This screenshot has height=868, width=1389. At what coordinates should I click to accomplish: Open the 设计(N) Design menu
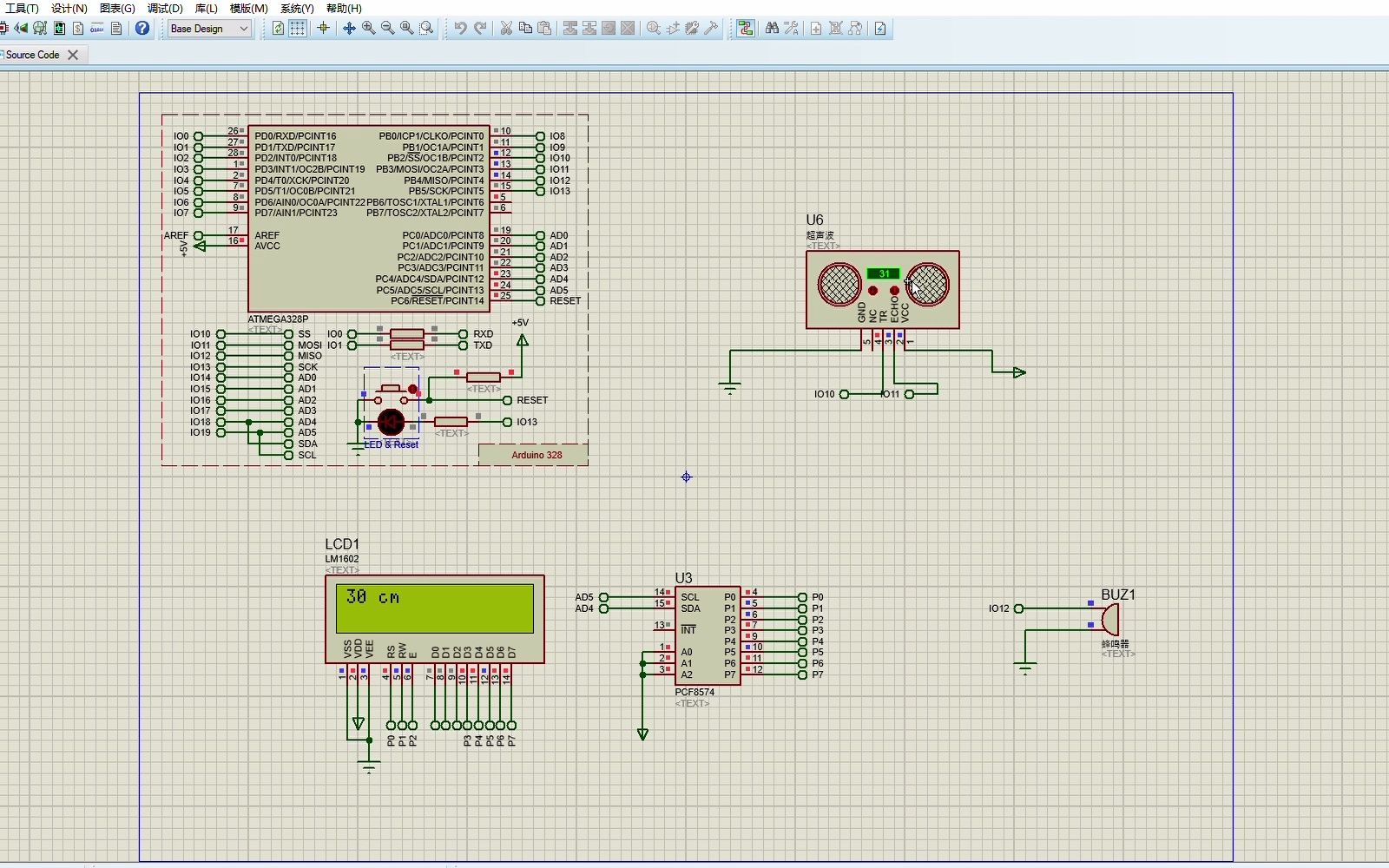[69, 8]
